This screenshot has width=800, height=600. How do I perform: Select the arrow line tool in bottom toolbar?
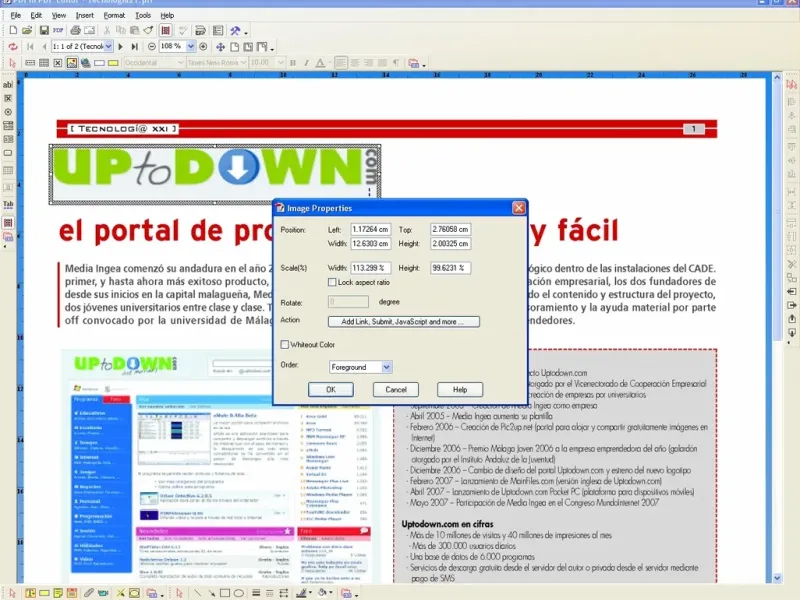click(x=211, y=593)
